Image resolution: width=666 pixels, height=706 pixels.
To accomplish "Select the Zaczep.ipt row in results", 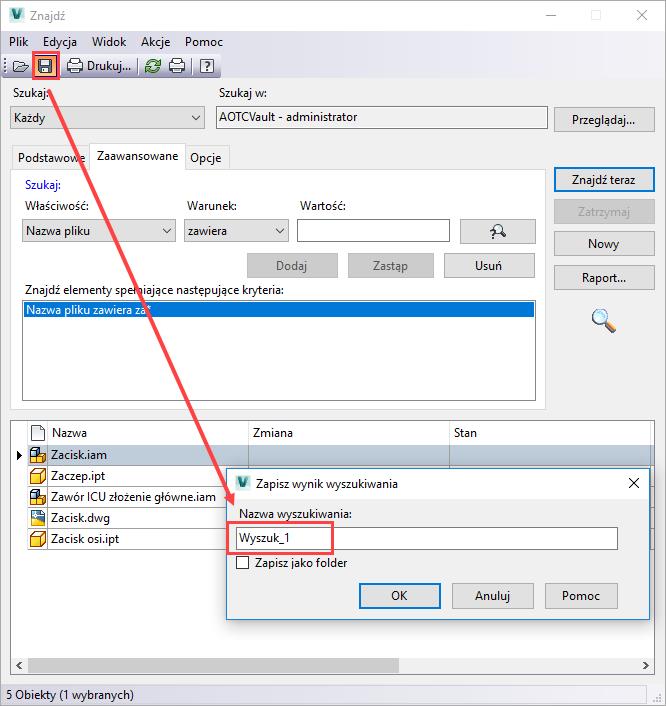I will click(80, 476).
